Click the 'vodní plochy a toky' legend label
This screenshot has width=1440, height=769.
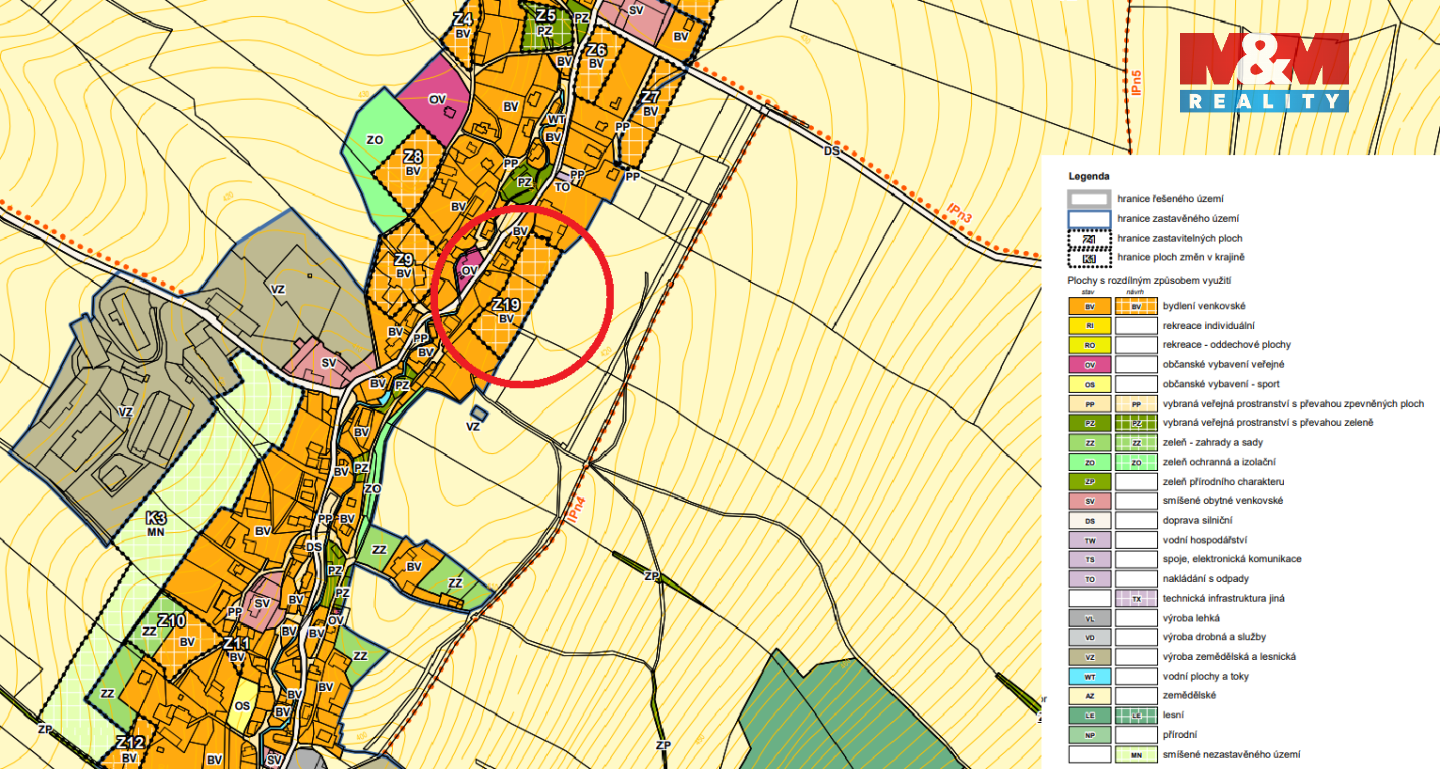pyautogui.click(x=1204, y=676)
